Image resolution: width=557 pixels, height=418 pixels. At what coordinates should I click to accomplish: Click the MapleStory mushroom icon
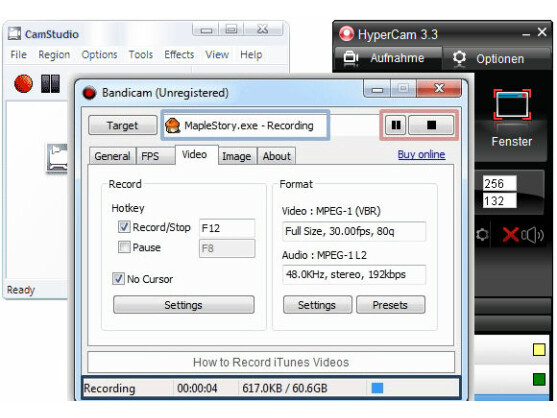pyautogui.click(x=173, y=126)
